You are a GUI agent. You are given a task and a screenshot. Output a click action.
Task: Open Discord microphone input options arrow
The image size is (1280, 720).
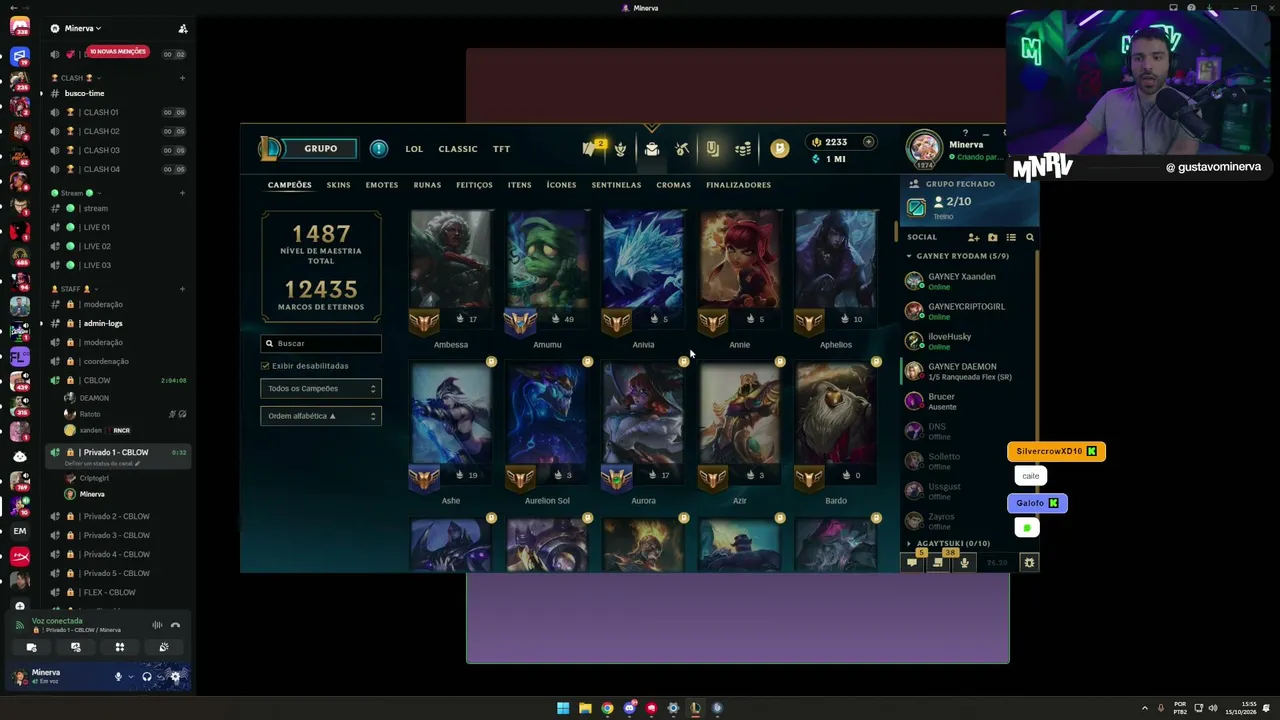[x=130, y=677]
